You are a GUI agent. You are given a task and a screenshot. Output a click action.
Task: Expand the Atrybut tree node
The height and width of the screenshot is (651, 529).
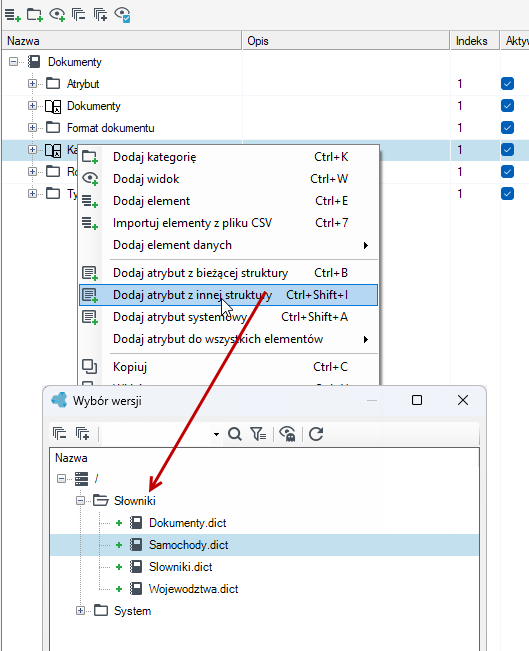pos(32,84)
